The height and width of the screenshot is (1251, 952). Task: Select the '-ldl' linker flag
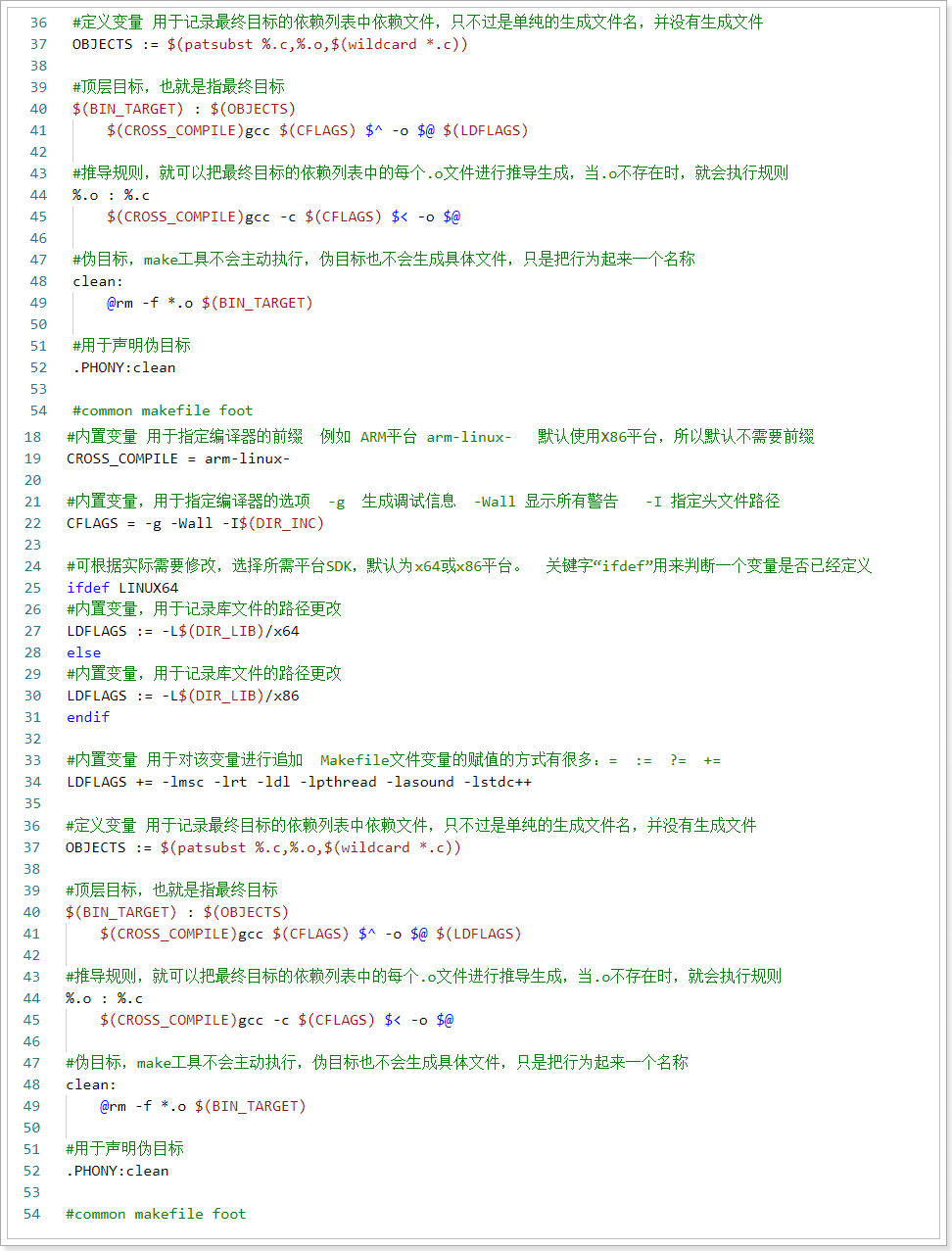point(273,782)
